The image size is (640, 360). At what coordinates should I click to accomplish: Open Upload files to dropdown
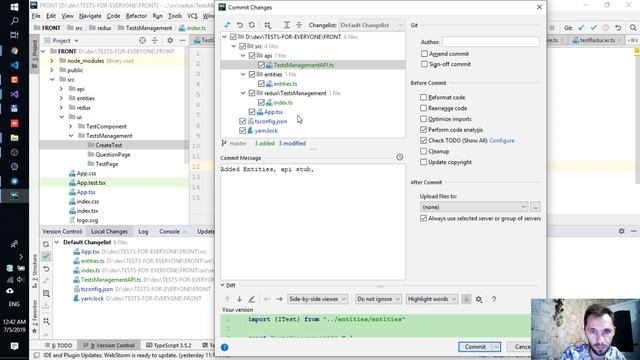tap(474, 207)
